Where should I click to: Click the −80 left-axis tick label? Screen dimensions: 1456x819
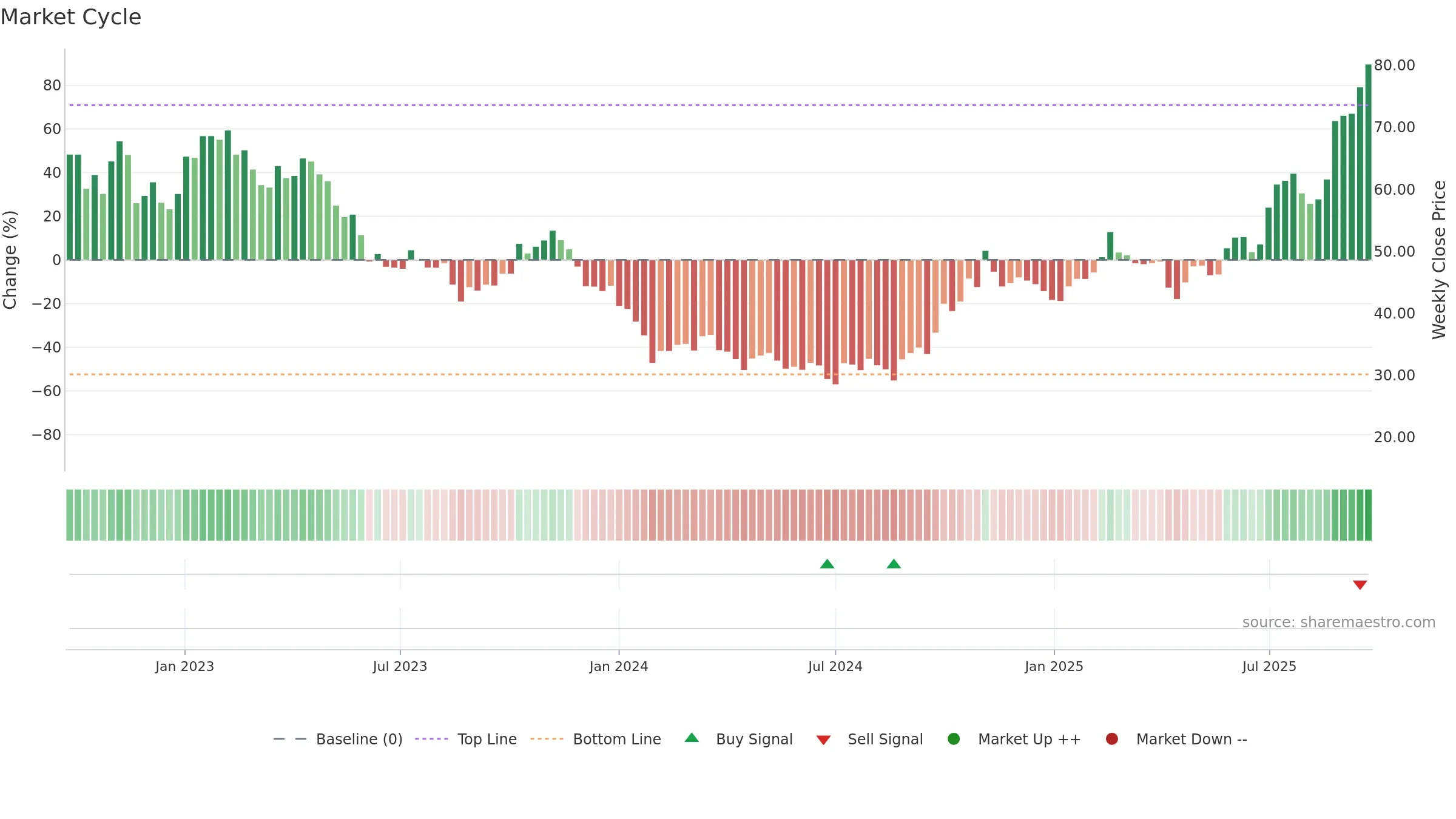[47, 435]
